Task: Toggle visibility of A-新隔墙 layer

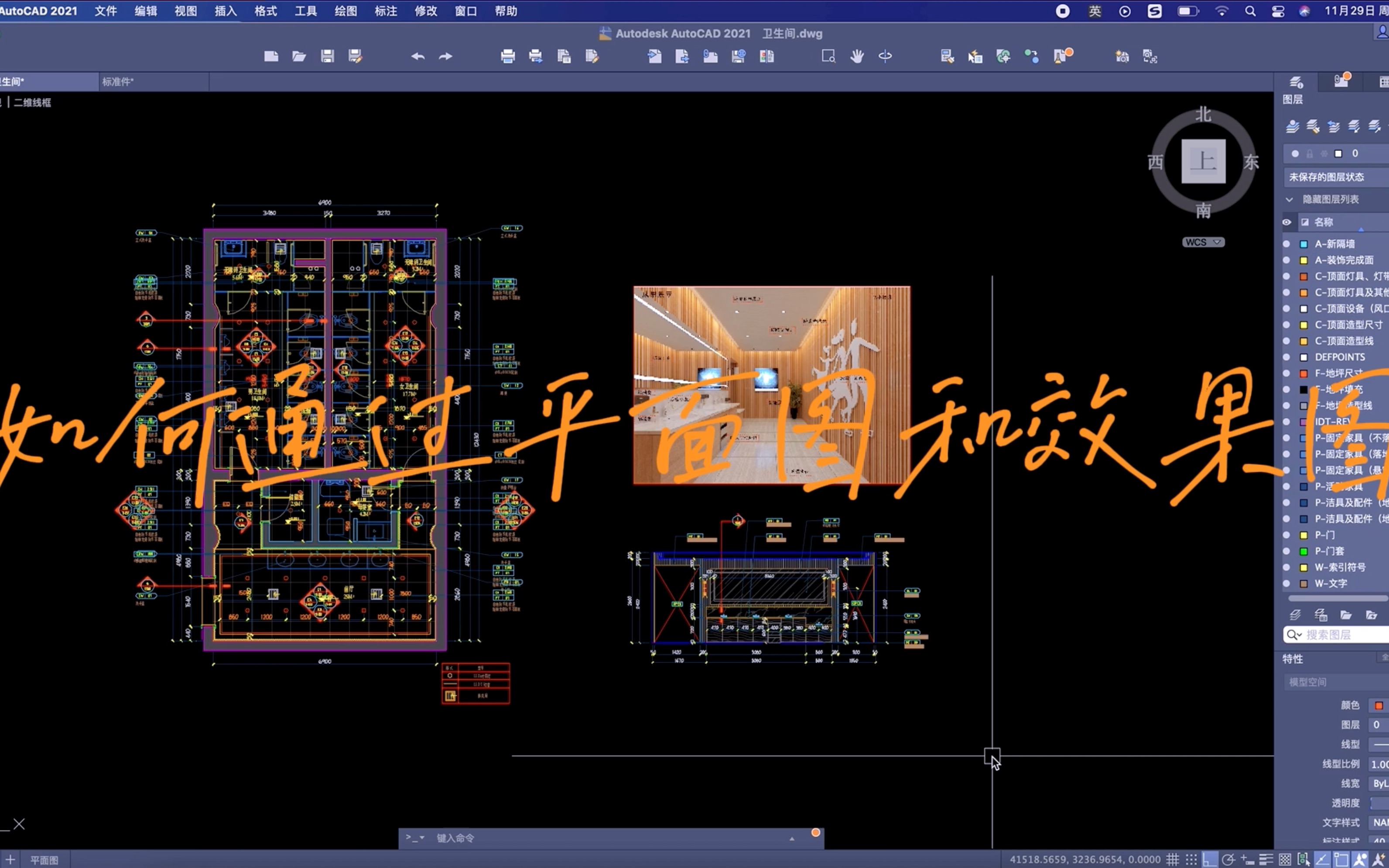Action: point(1286,244)
